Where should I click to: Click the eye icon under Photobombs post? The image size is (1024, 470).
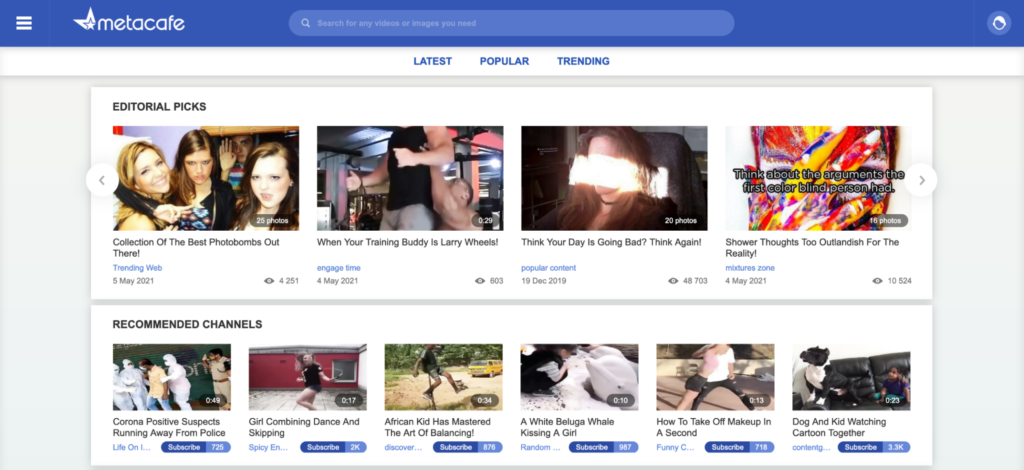pos(269,281)
